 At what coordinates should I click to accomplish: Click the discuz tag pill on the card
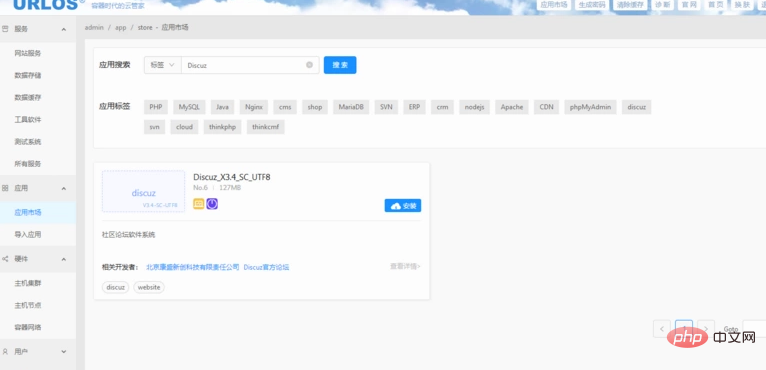(x=115, y=287)
